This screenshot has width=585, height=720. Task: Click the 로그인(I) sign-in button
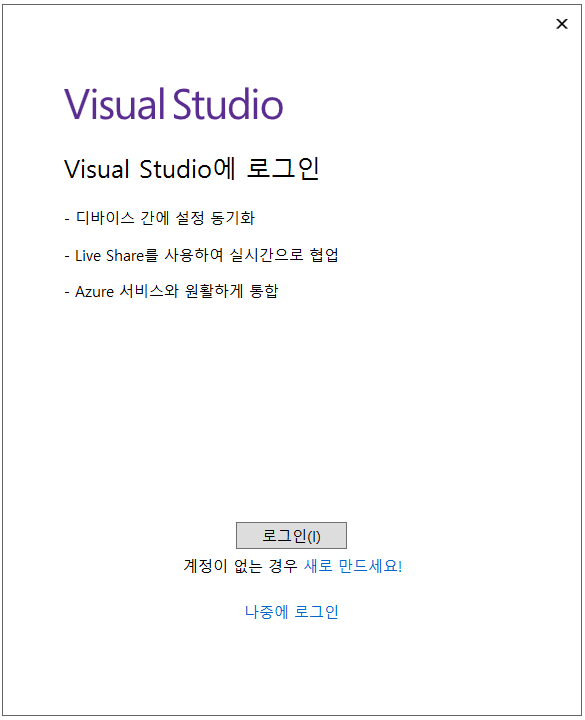coord(291,535)
